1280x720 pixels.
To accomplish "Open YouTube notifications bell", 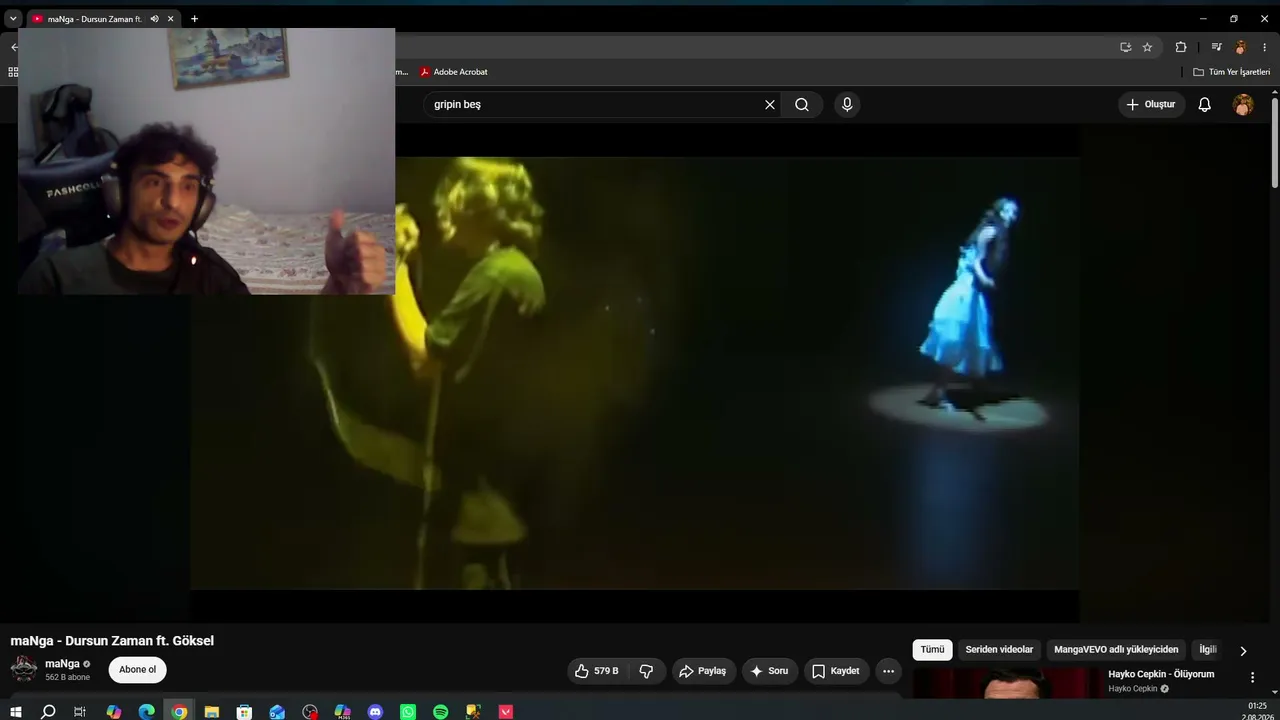I will tap(1205, 104).
